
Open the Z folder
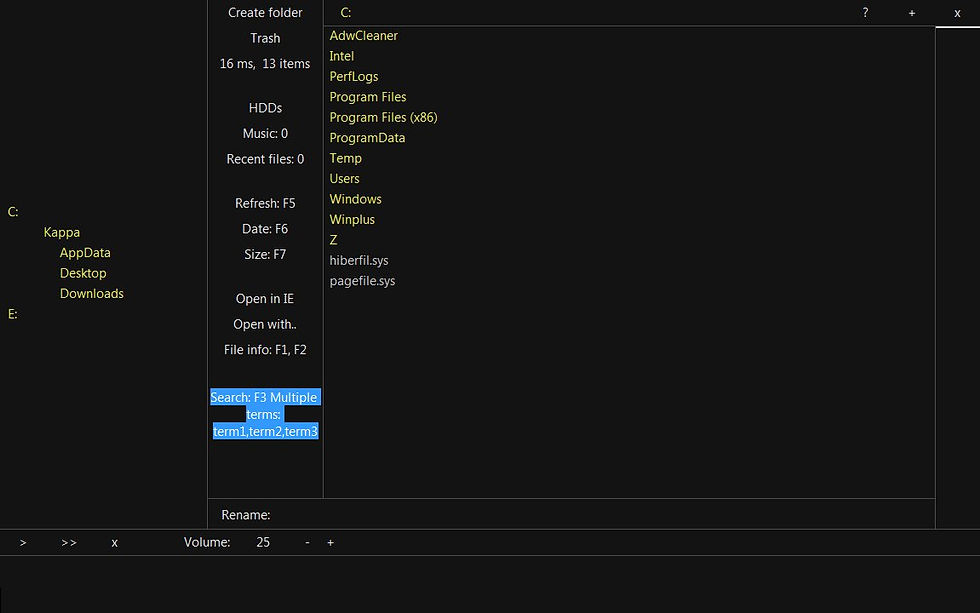(x=333, y=241)
